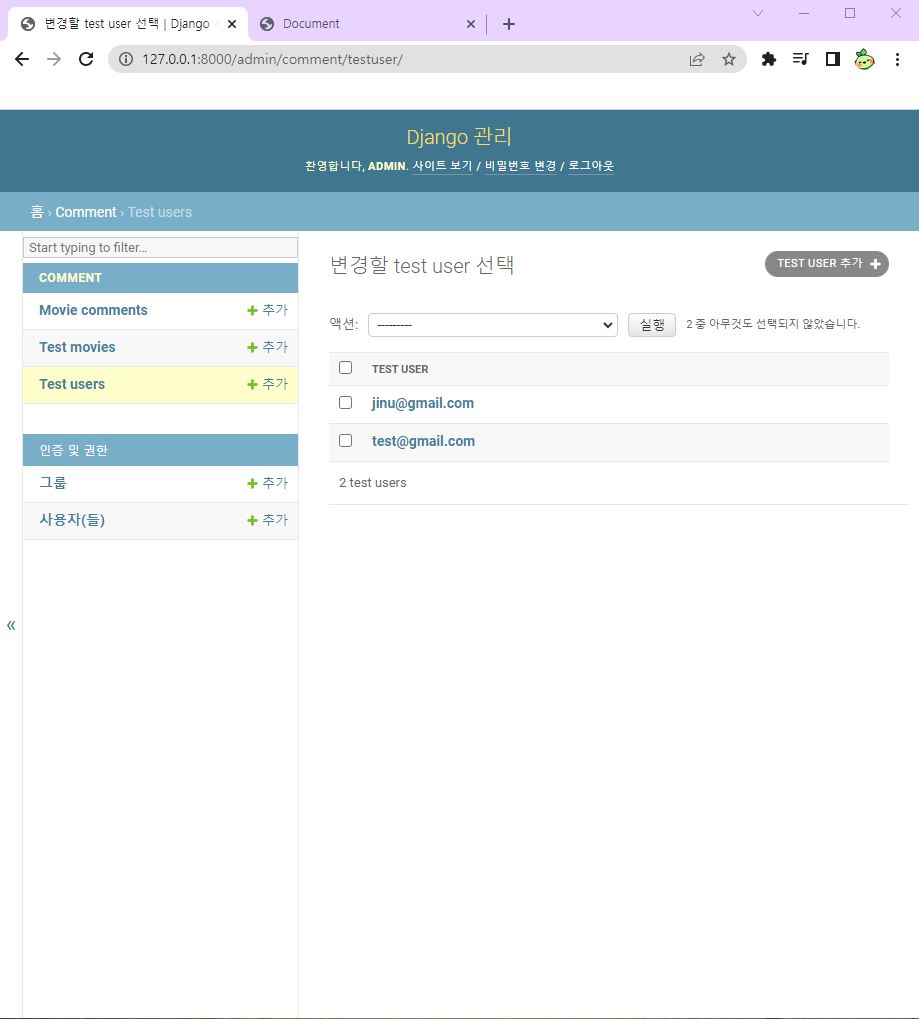
Task: Open the tab search chevron
Action: click(758, 13)
